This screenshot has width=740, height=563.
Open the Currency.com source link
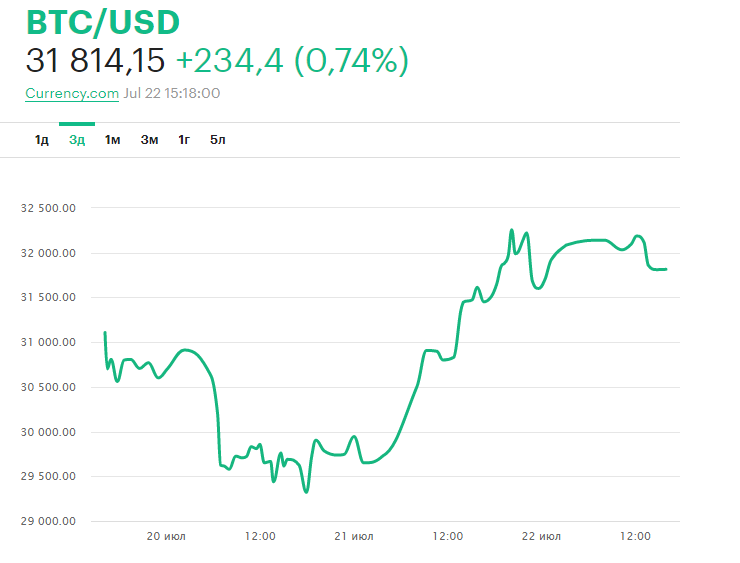72,93
